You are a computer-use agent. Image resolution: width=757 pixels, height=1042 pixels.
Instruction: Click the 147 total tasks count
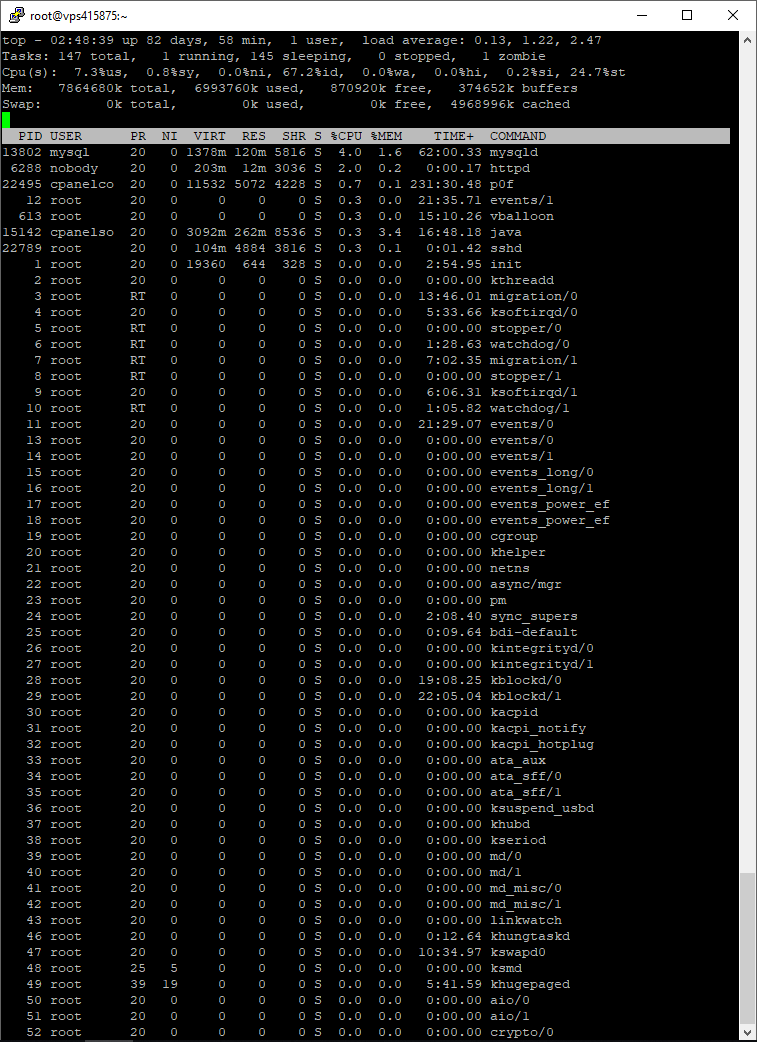pos(98,56)
